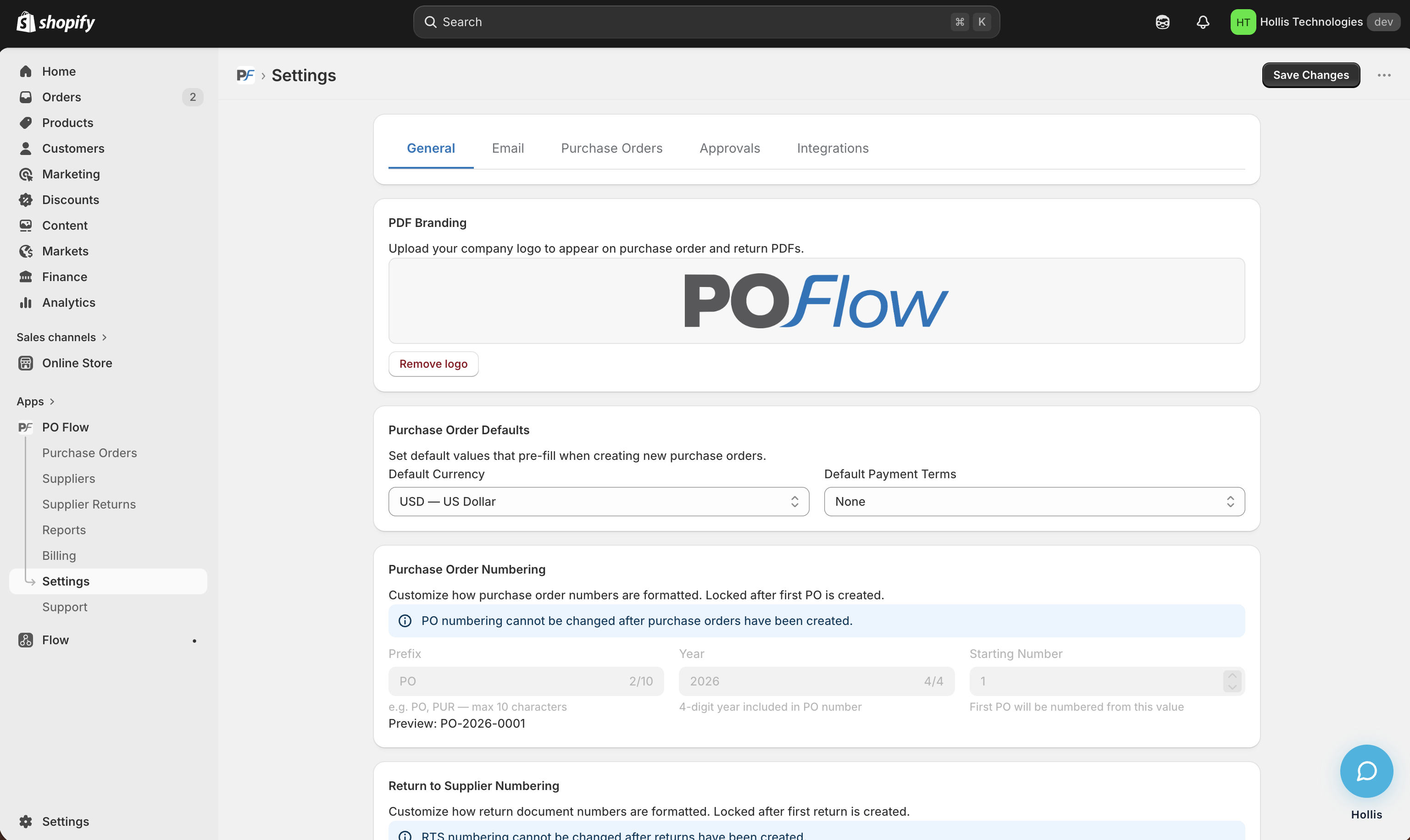Click the Save Changes button
Screen dimensions: 1410x840
(x=1310, y=75)
